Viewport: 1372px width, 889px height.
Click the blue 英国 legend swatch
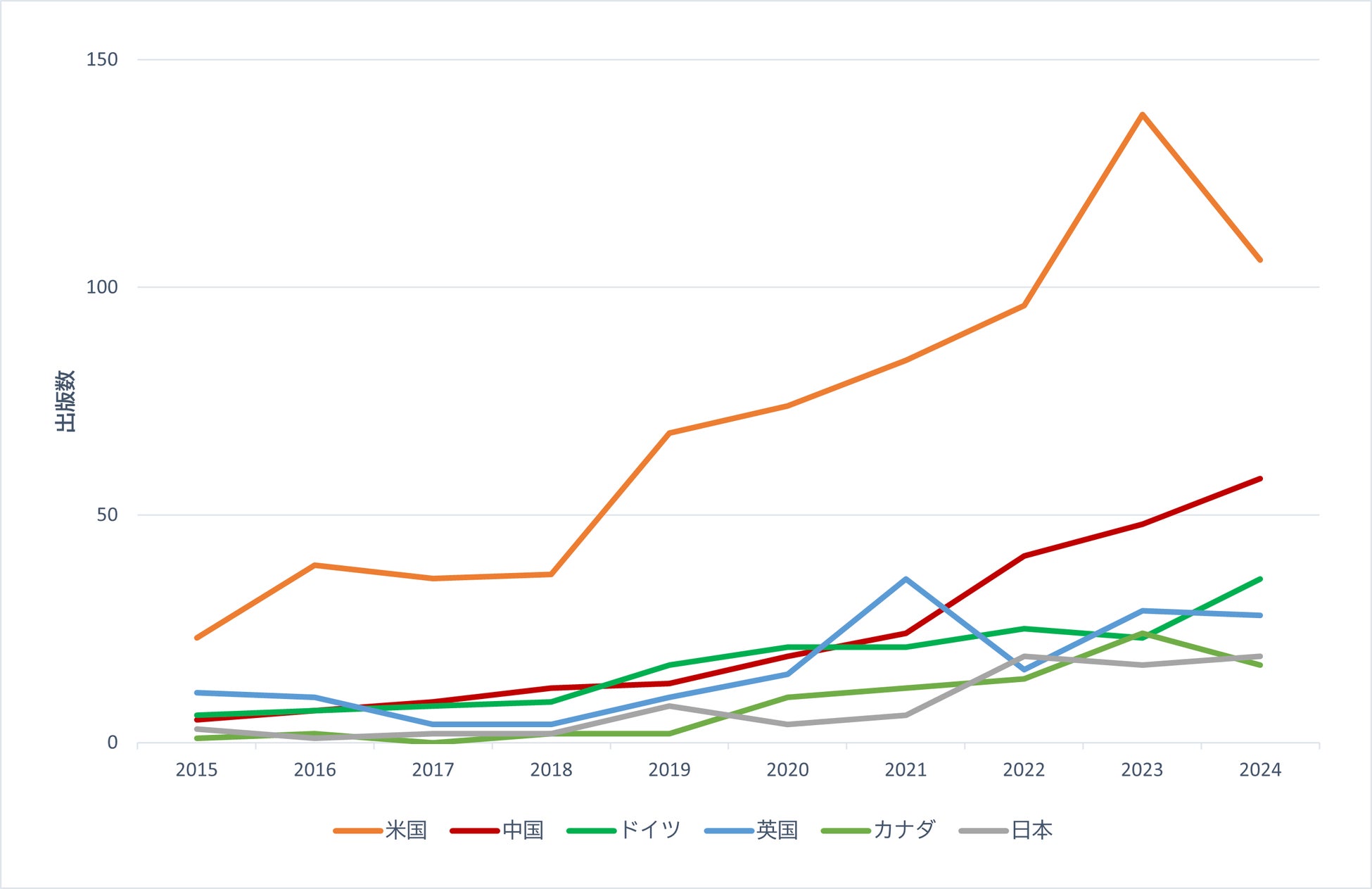coord(729,831)
